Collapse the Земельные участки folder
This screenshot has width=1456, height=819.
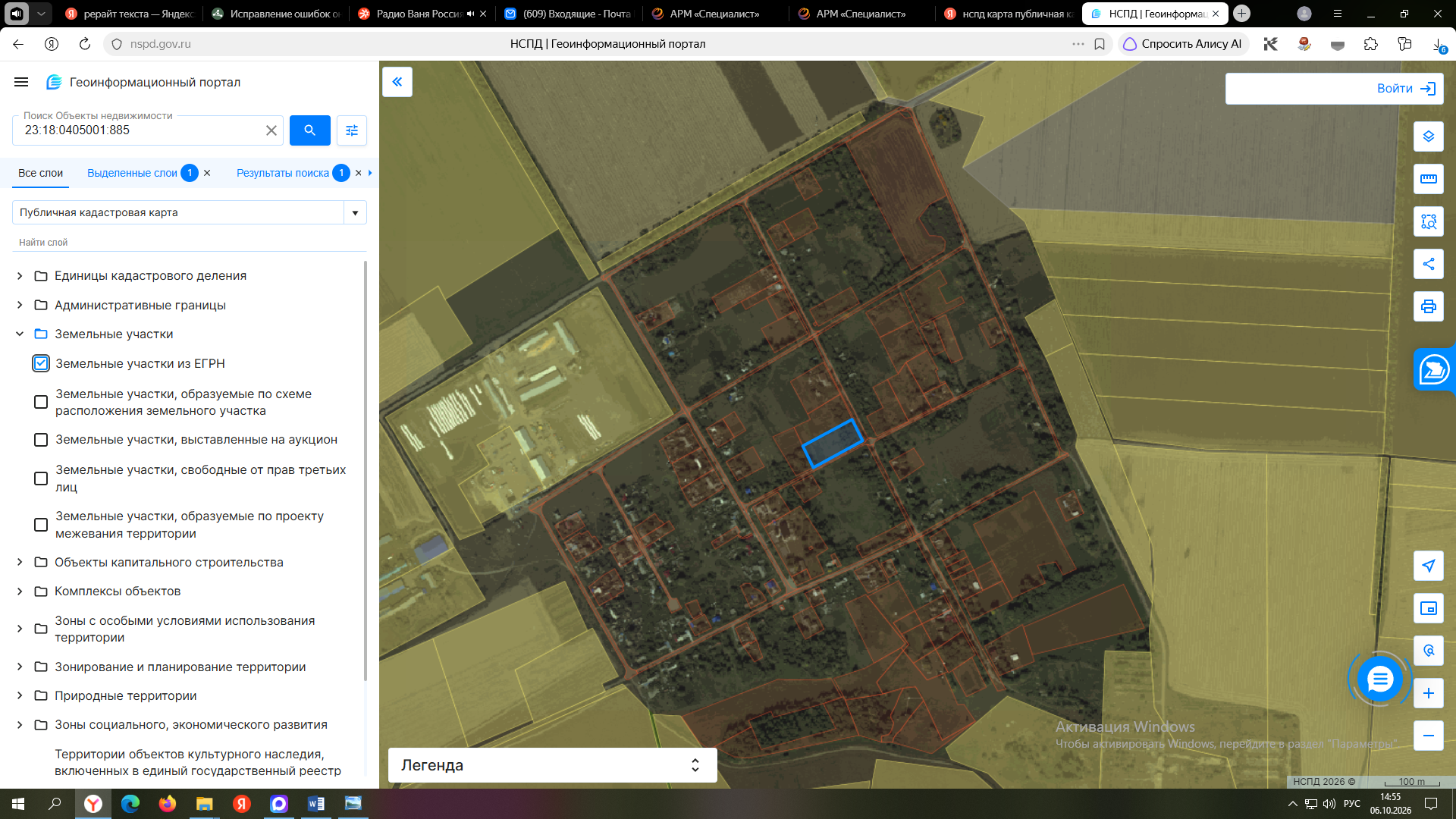pos(20,334)
